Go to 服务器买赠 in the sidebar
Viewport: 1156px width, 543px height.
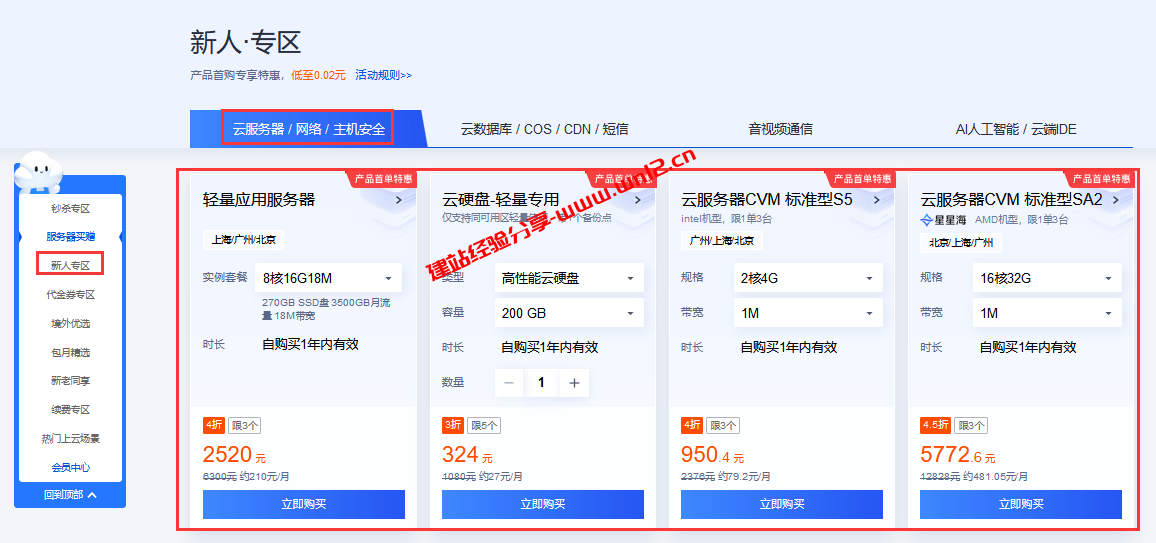click(x=71, y=237)
